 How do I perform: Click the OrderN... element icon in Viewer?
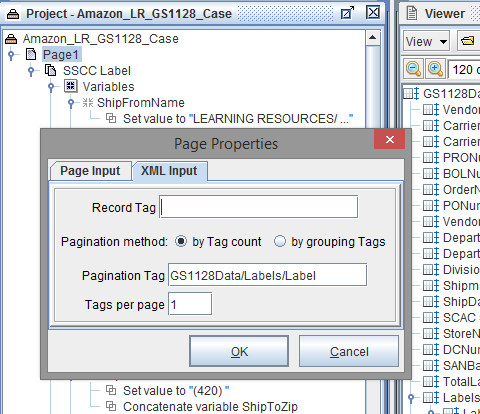pyautogui.click(x=431, y=189)
